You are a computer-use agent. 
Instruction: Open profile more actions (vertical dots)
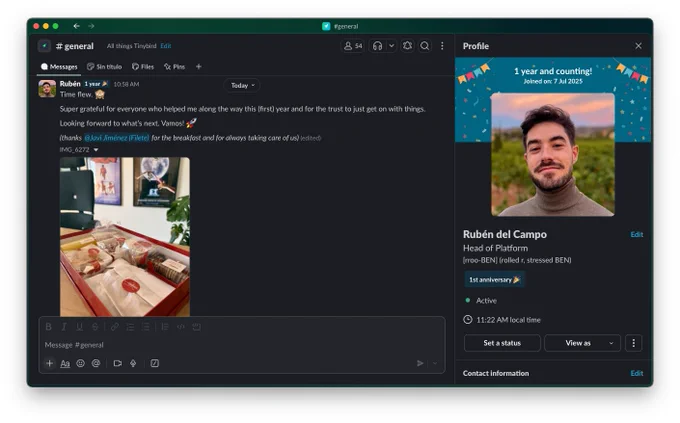tap(634, 343)
